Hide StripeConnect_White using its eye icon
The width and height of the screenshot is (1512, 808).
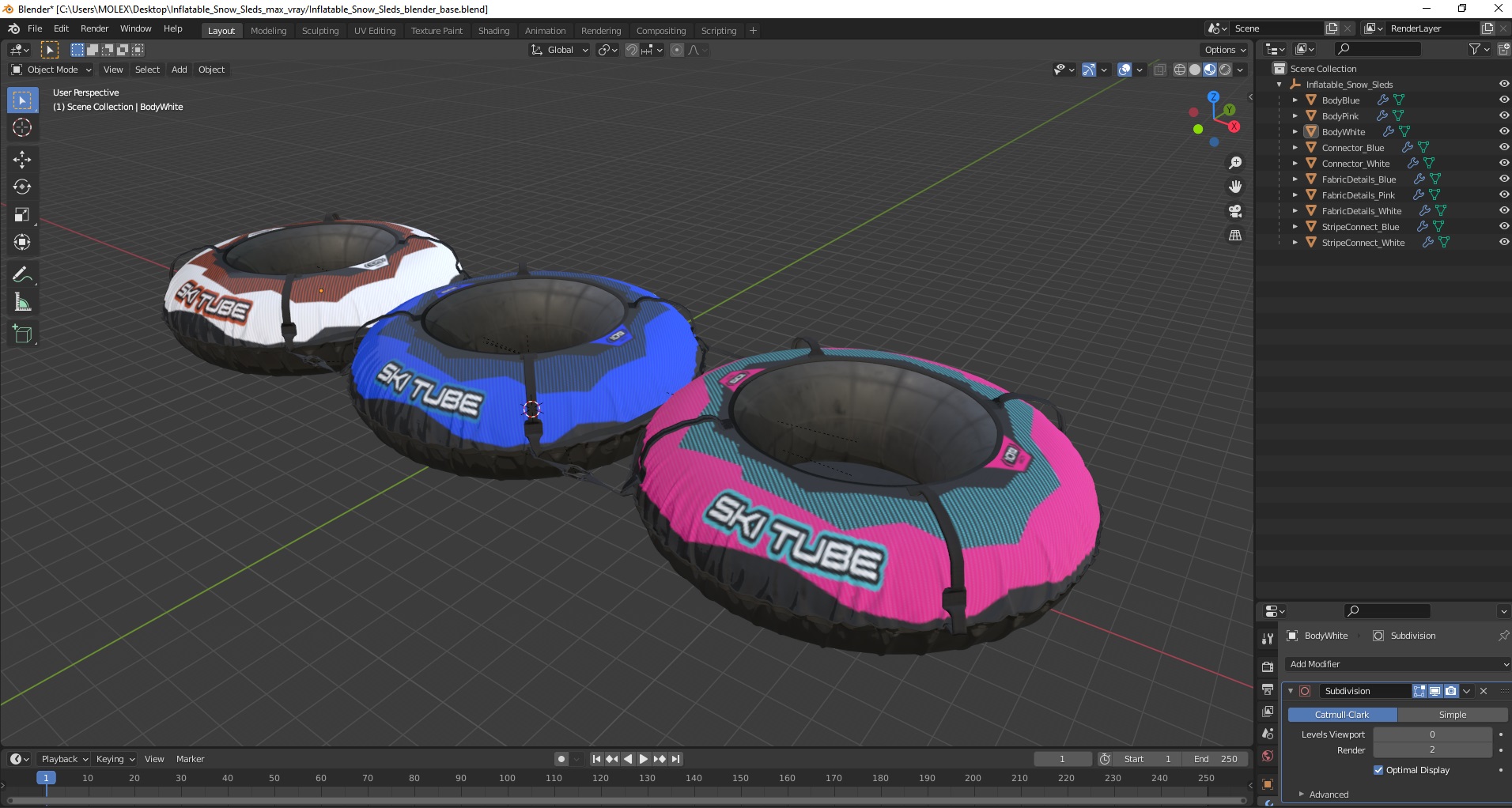point(1503,242)
